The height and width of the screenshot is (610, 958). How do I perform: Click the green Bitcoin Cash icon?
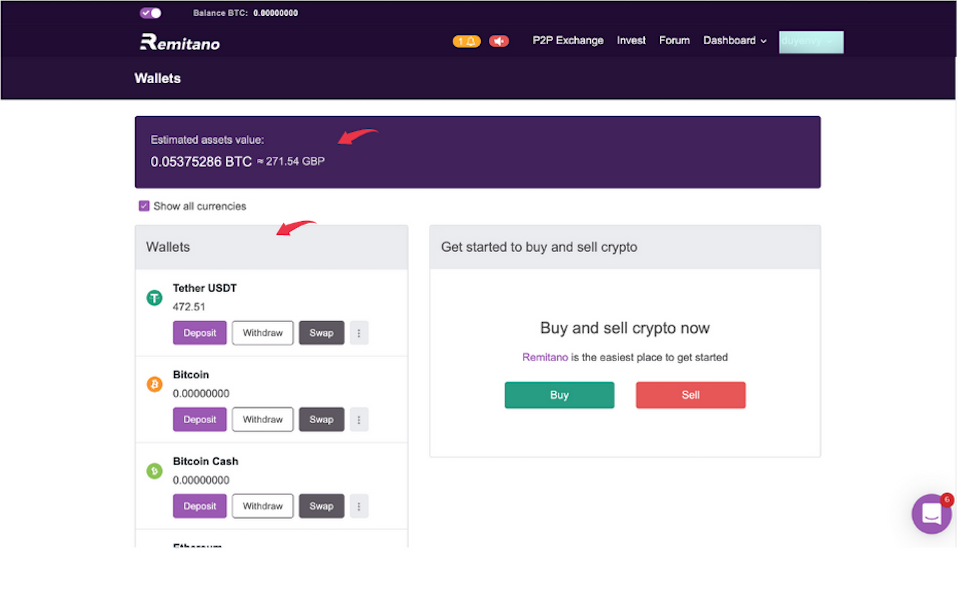point(154,471)
